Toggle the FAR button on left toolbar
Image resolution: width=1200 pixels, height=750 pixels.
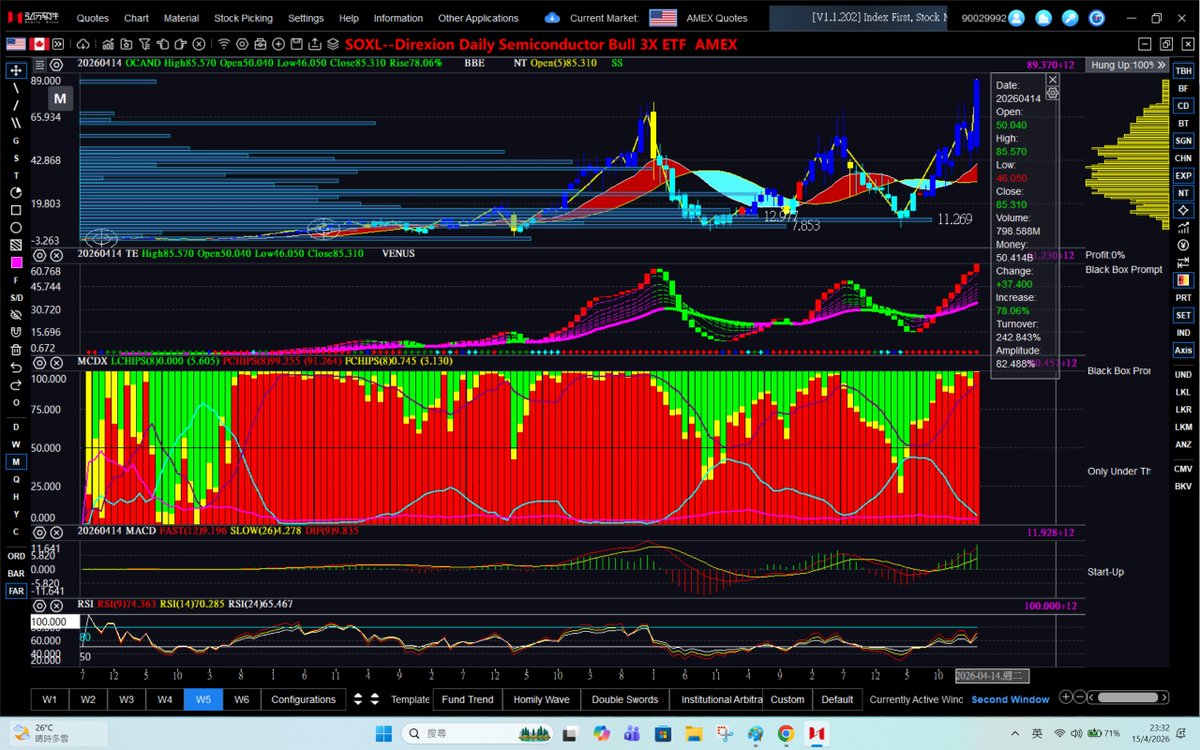tap(16, 591)
